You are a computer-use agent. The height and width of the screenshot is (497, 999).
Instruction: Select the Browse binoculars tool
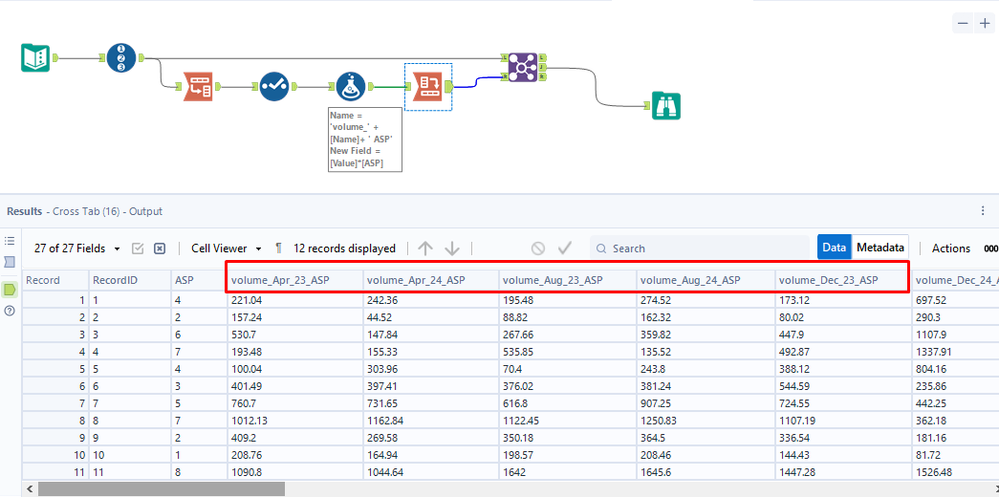point(666,106)
